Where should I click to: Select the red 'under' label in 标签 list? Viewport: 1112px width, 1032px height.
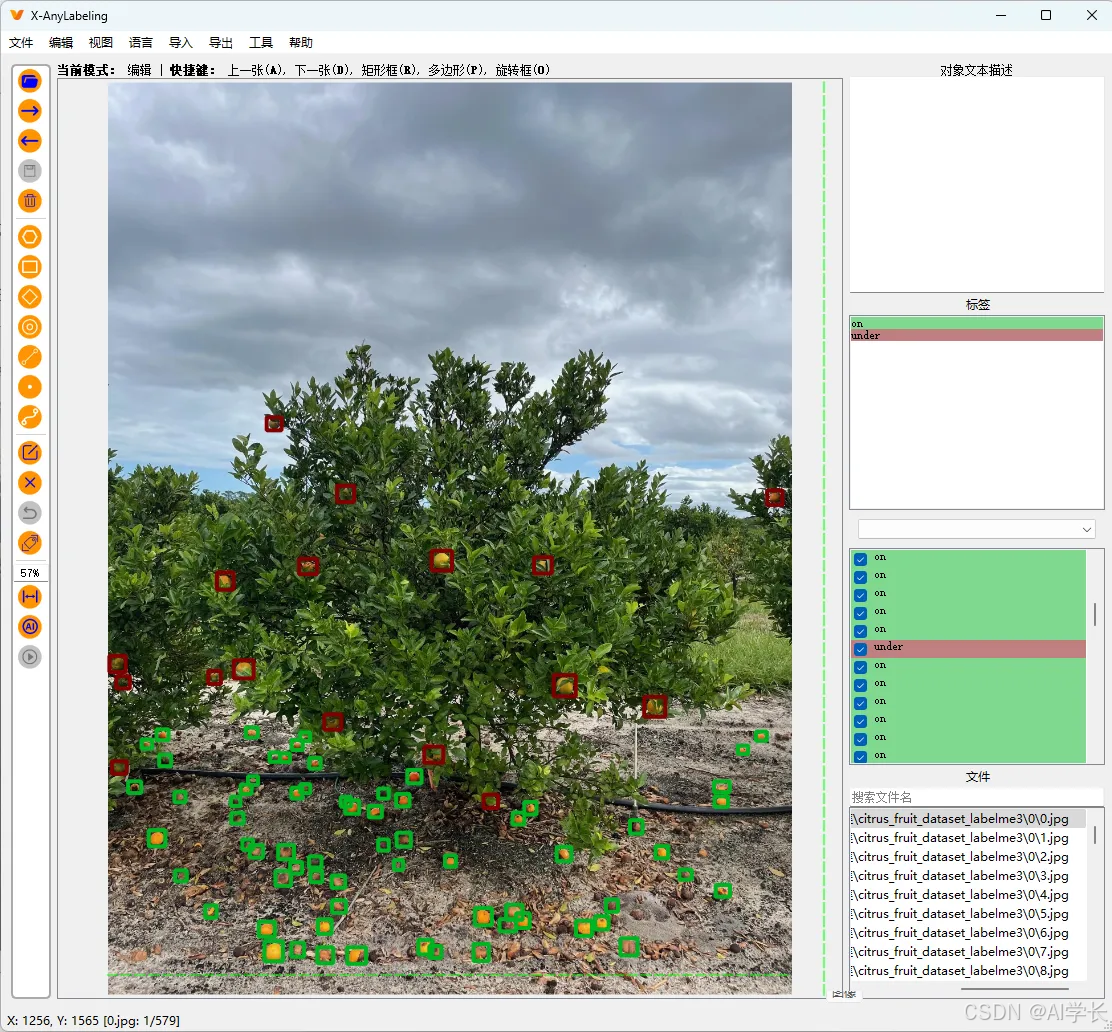[x=976, y=335]
